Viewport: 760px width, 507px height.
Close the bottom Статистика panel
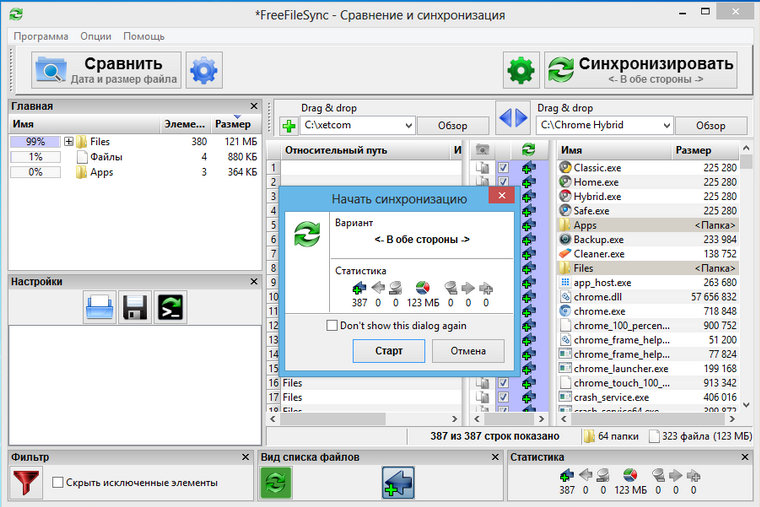[745, 457]
